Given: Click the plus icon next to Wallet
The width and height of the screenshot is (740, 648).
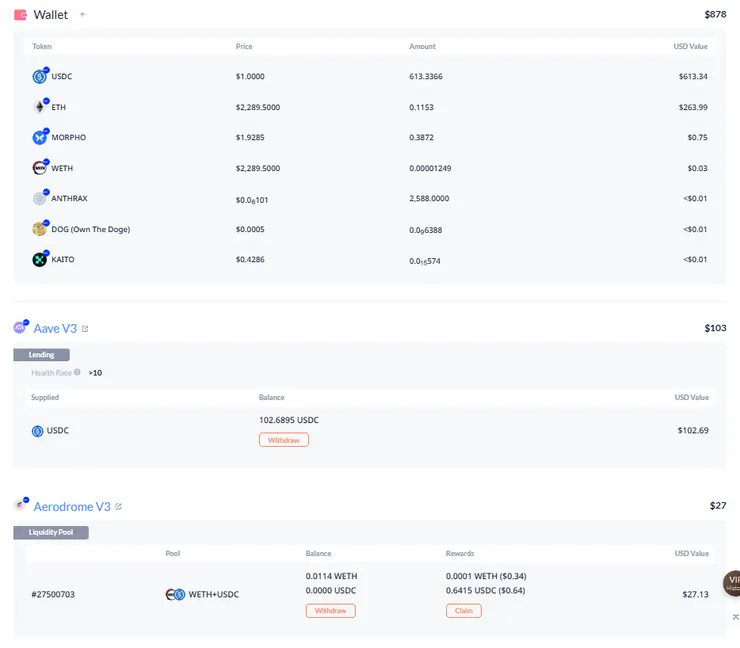Looking at the screenshot, I should [x=83, y=15].
